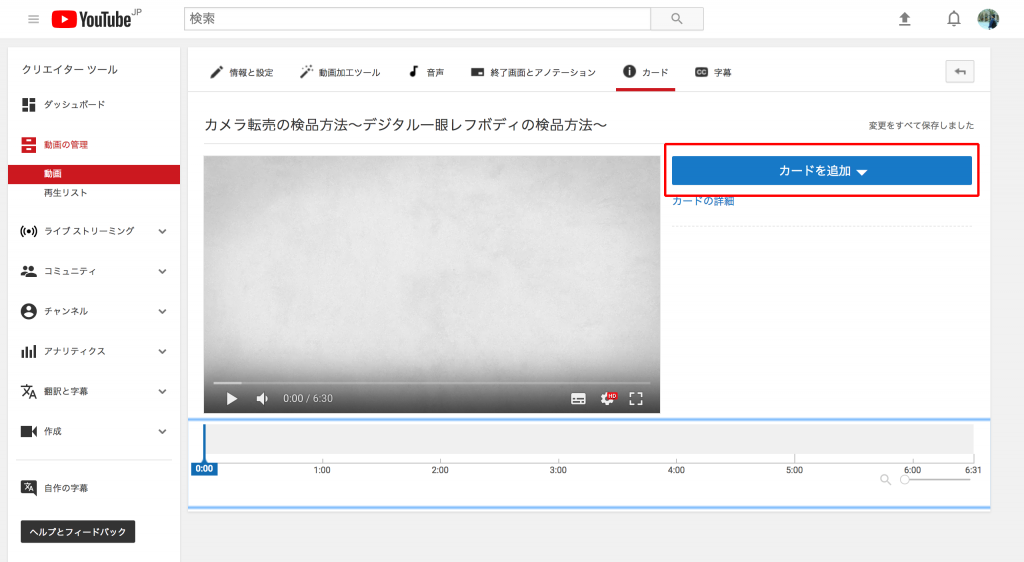Click the 動画の管理 video manager icon
This screenshot has width=1024, height=562.
(29, 145)
